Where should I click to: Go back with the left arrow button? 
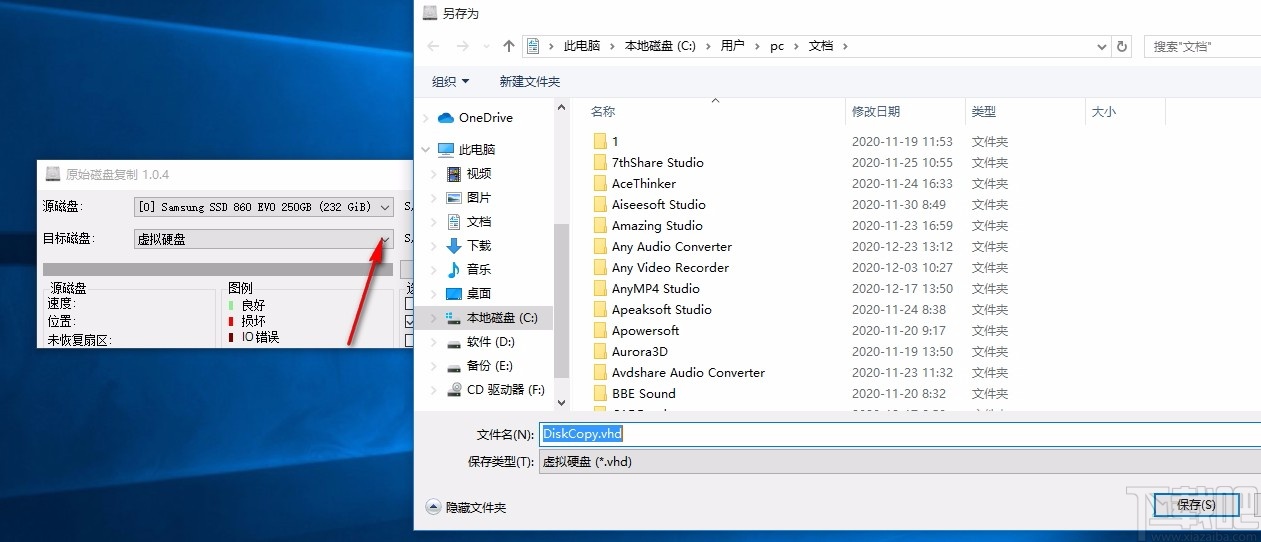(433, 46)
